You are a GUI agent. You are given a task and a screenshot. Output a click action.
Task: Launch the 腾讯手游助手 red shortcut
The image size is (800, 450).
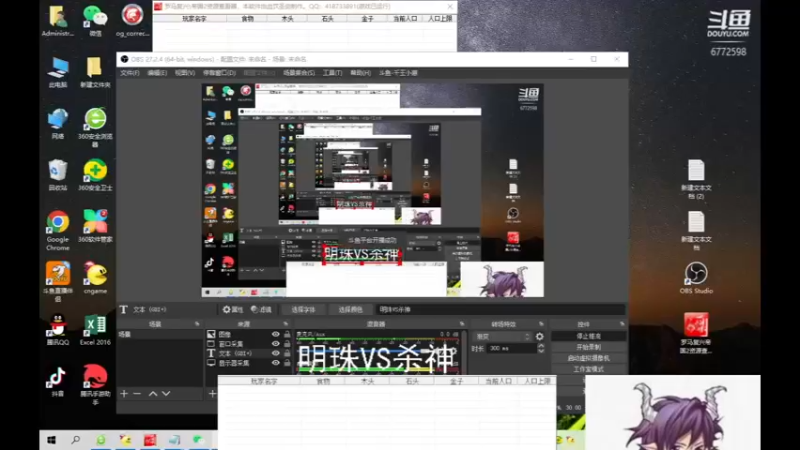point(95,384)
